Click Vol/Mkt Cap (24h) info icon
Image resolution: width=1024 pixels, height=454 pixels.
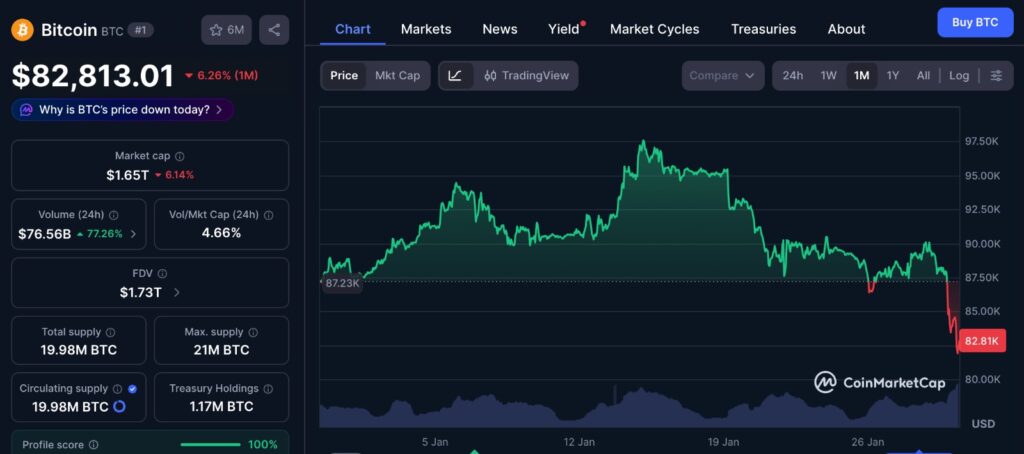[268, 215]
